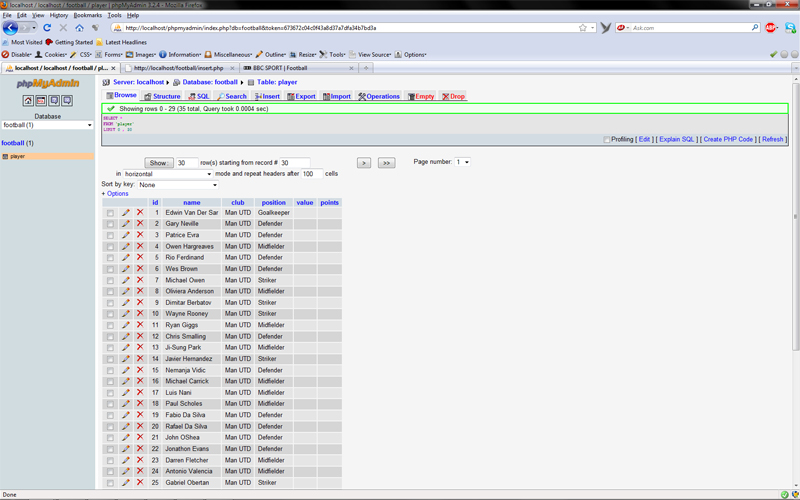Reload page with Firefox reload button
The image size is (800, 500).
pos(47,28)
